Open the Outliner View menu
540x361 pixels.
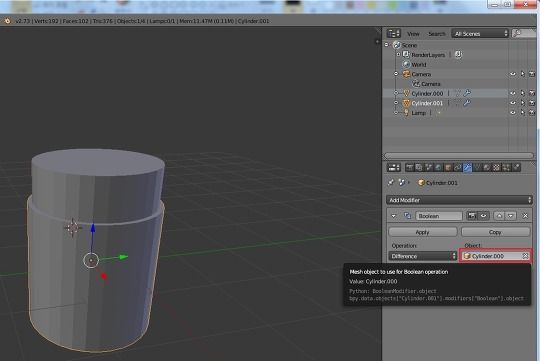pos(413,34)
